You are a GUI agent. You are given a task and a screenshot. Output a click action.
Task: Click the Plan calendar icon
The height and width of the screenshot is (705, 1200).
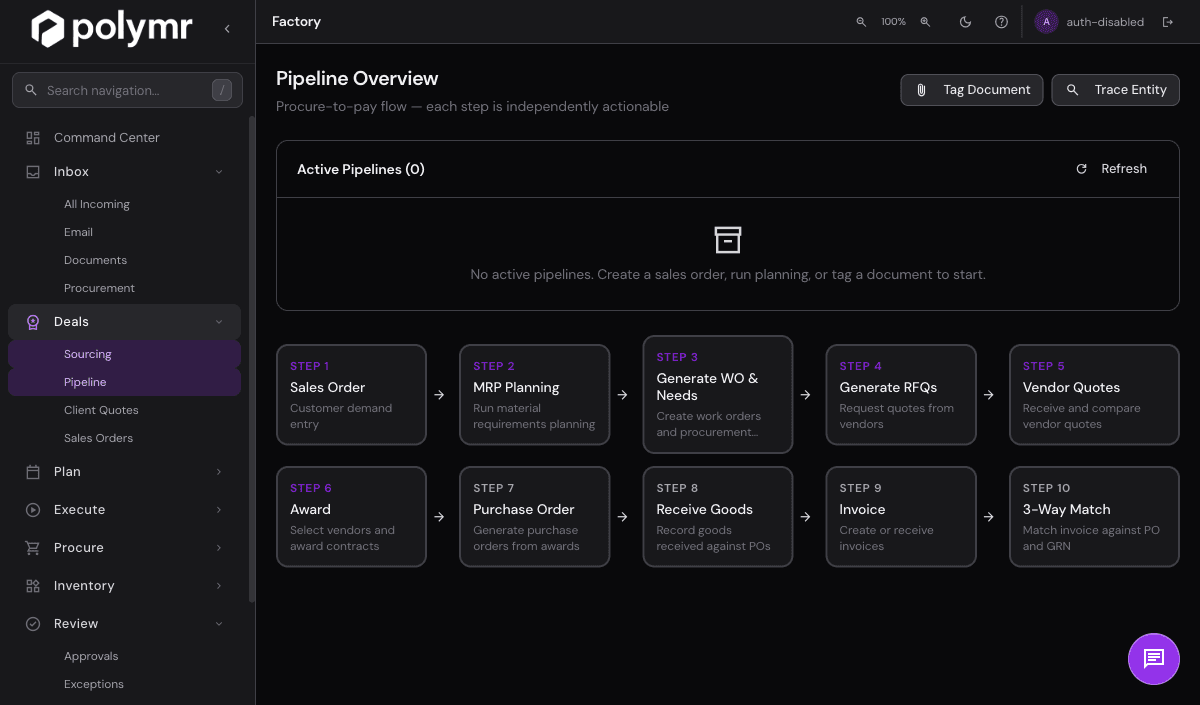33,472
